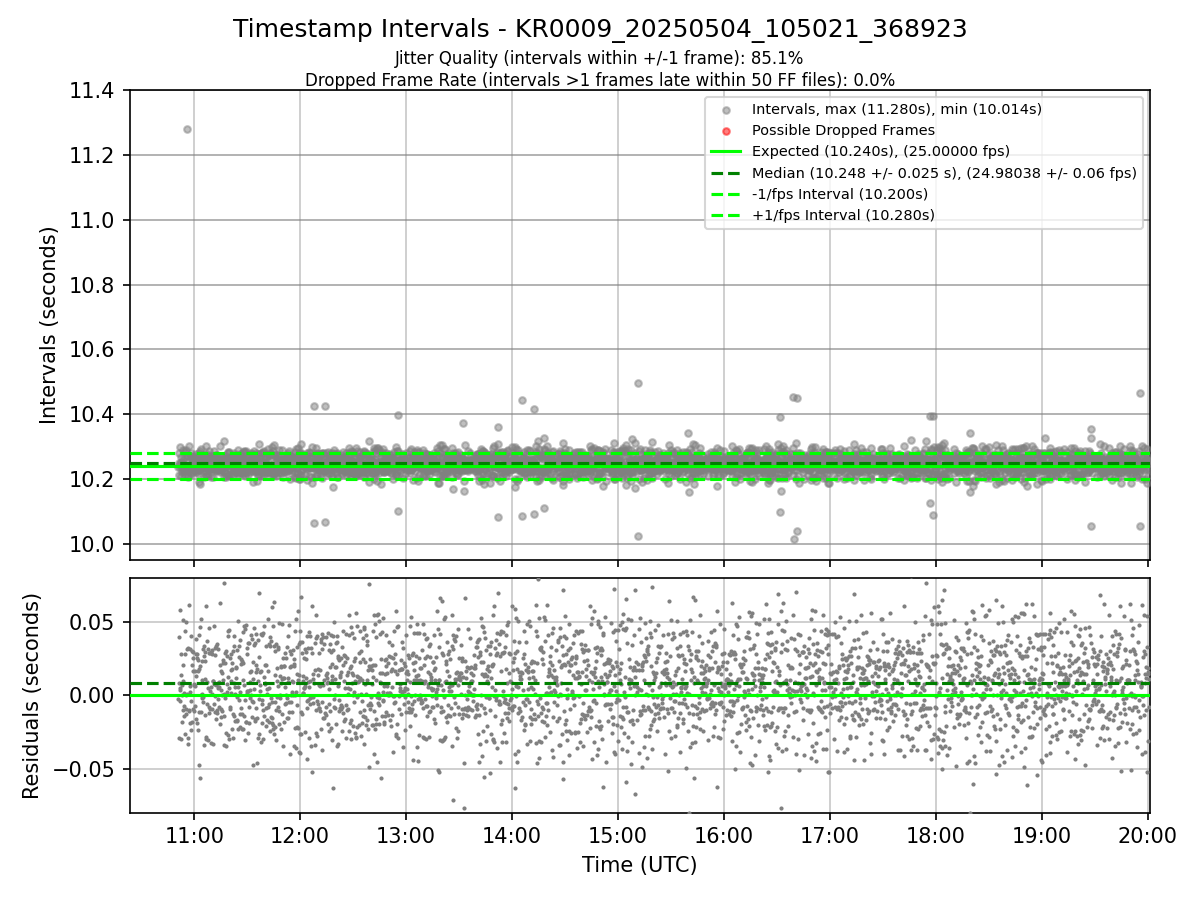
Task: Click the 16:00 x-axis tick label
Action: tap(723, 836)
